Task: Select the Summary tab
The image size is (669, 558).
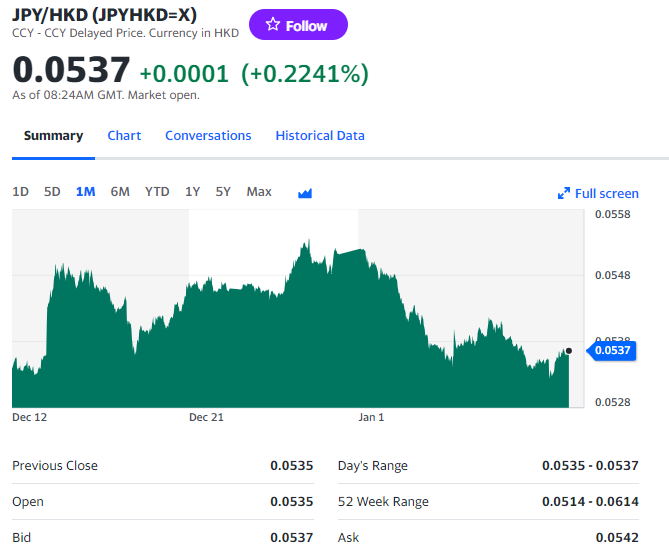Action: (x=53, y=136)
